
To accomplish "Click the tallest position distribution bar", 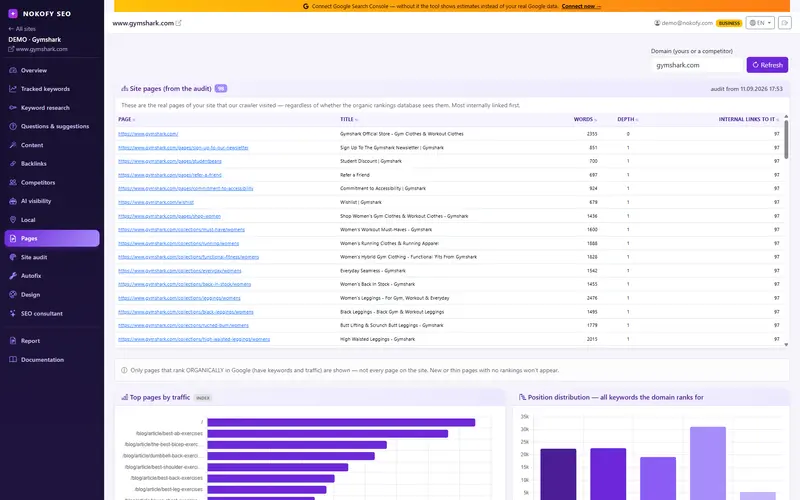I will click(x=708, y=463).
